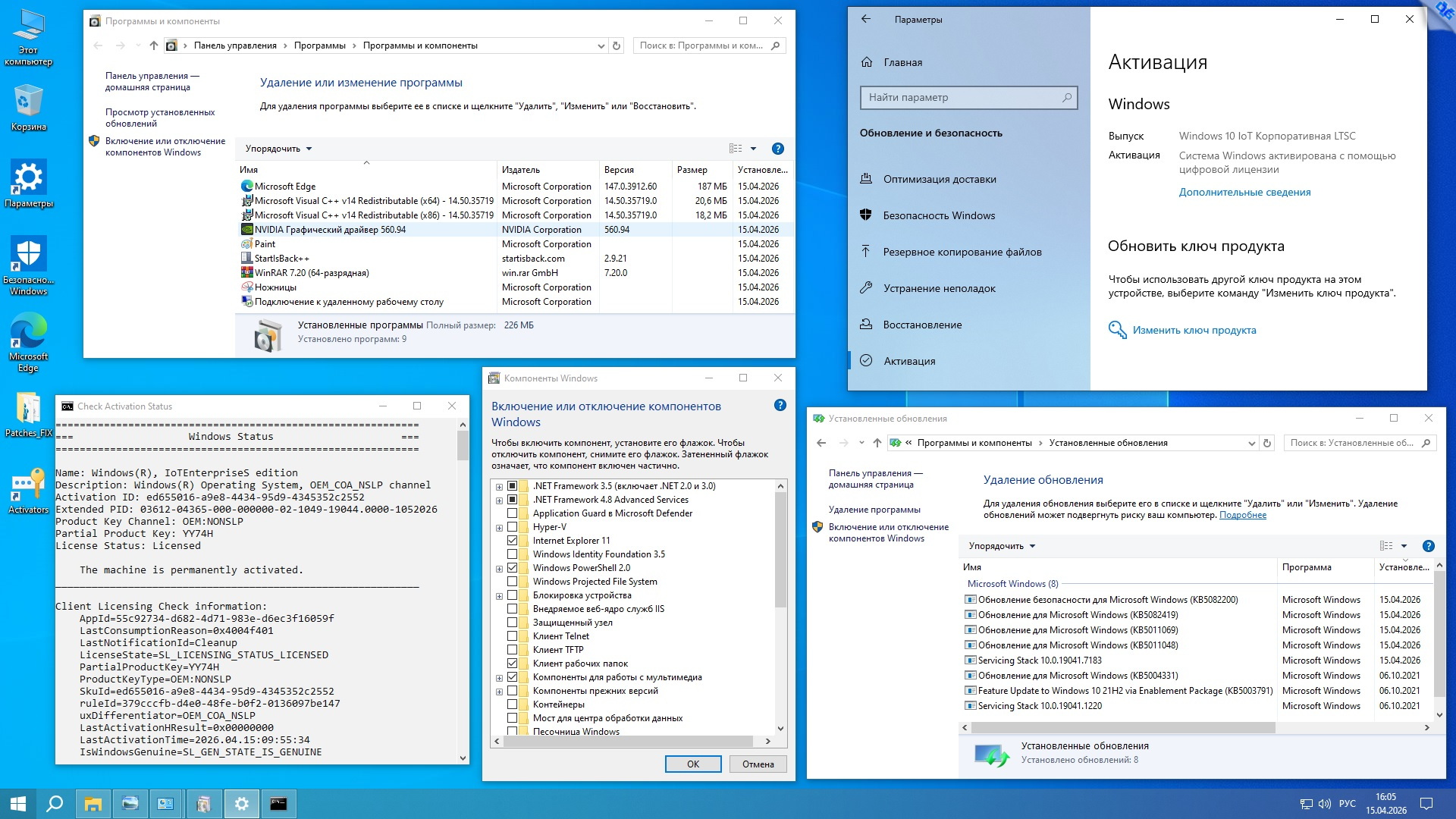Uncheck Internet Explorer 11 component
The image size is (1456, 819).
point(512,541)
